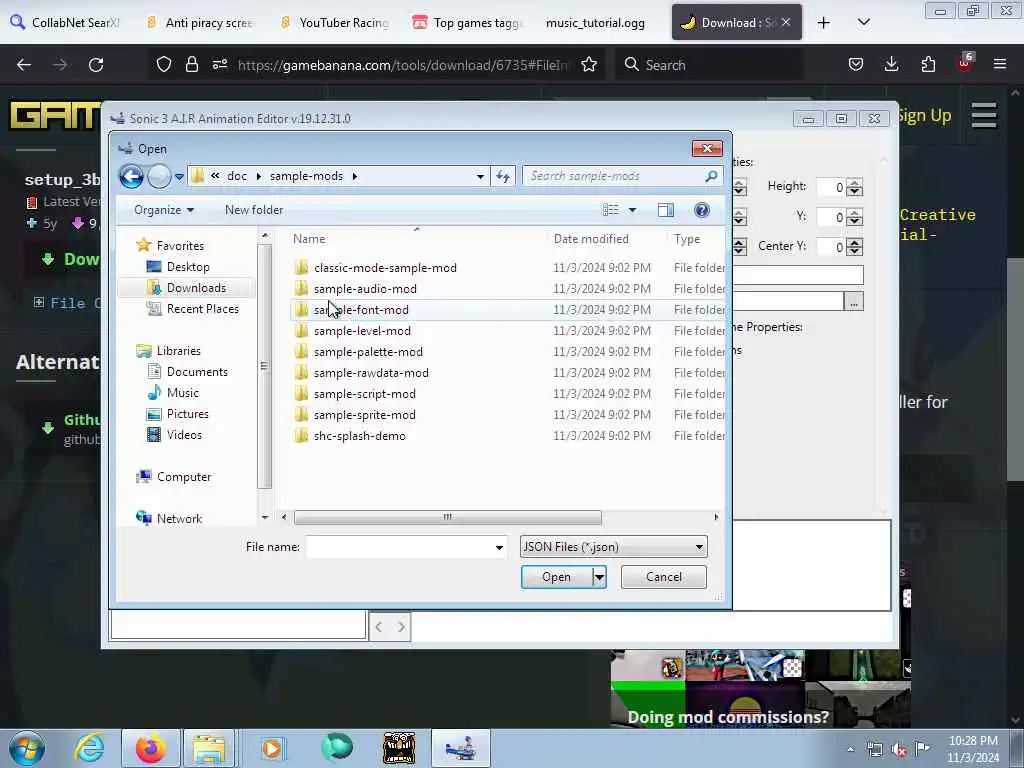Click the magnifier in Search sample-mods box

tap(712, 176)
